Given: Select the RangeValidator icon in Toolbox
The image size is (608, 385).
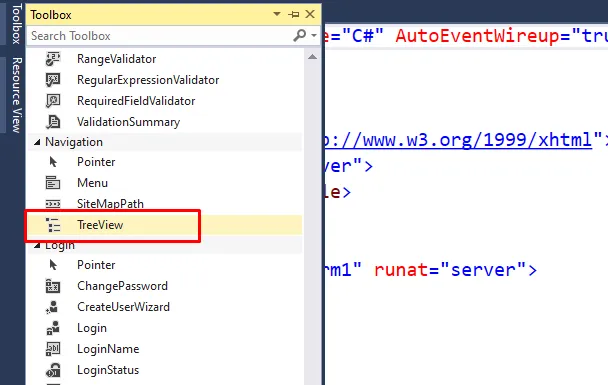Looking at the screenshot, I should click(x=53, y=59).
